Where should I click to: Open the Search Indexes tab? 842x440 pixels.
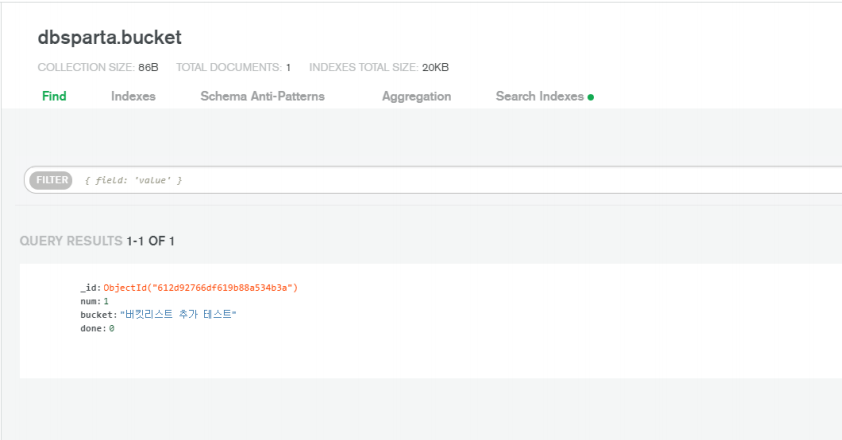(540, 96)
